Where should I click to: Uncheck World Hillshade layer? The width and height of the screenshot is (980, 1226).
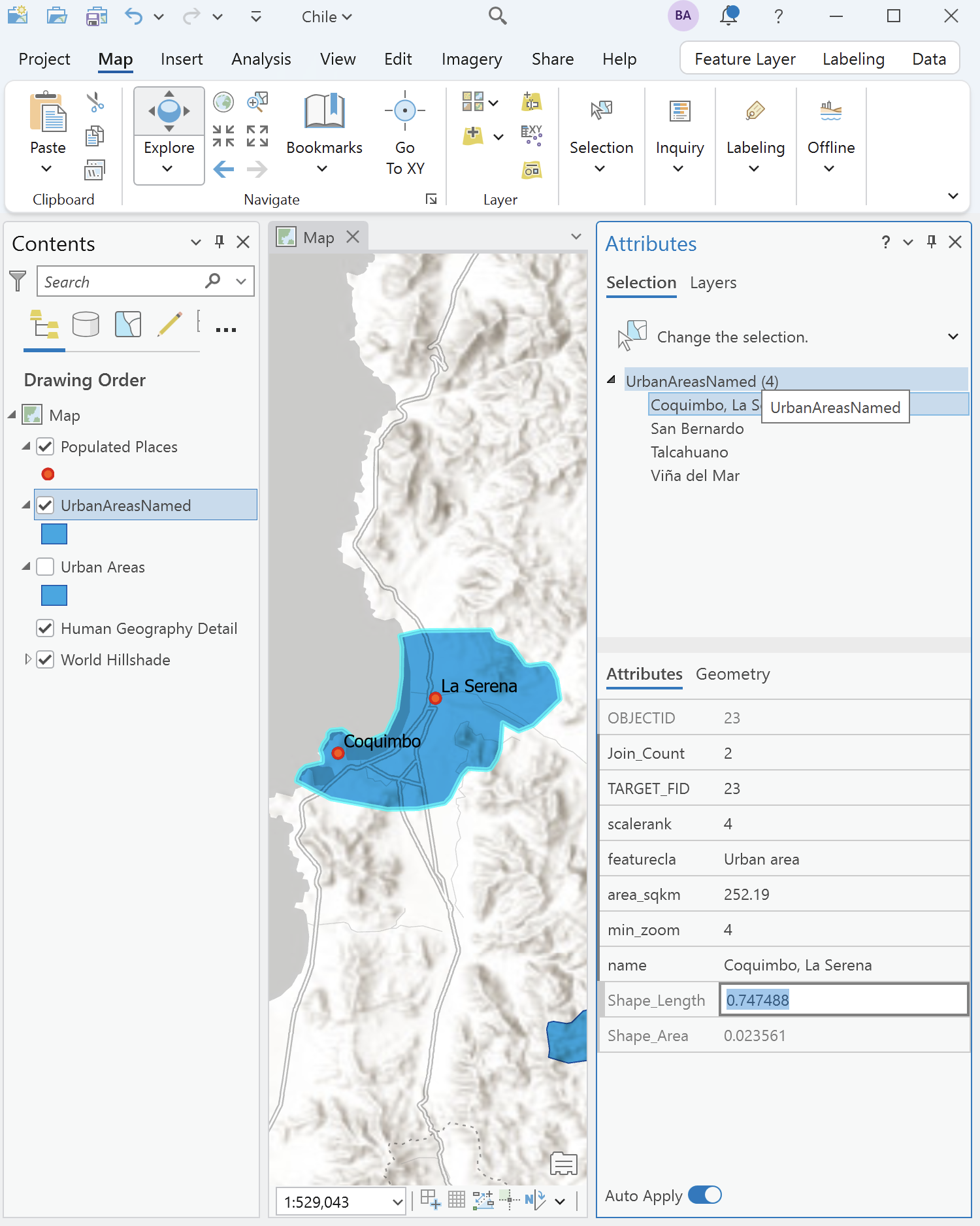pos(45,660)
